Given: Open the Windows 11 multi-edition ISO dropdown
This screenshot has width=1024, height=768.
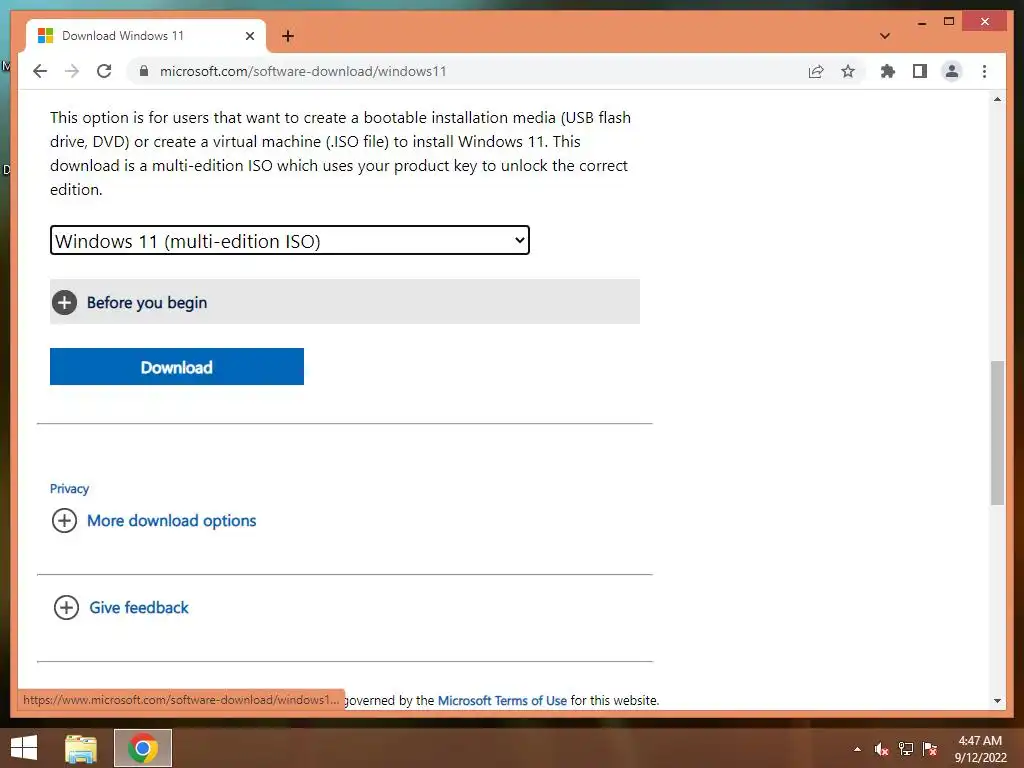Looking at the screenshot, I should point(290,240).
